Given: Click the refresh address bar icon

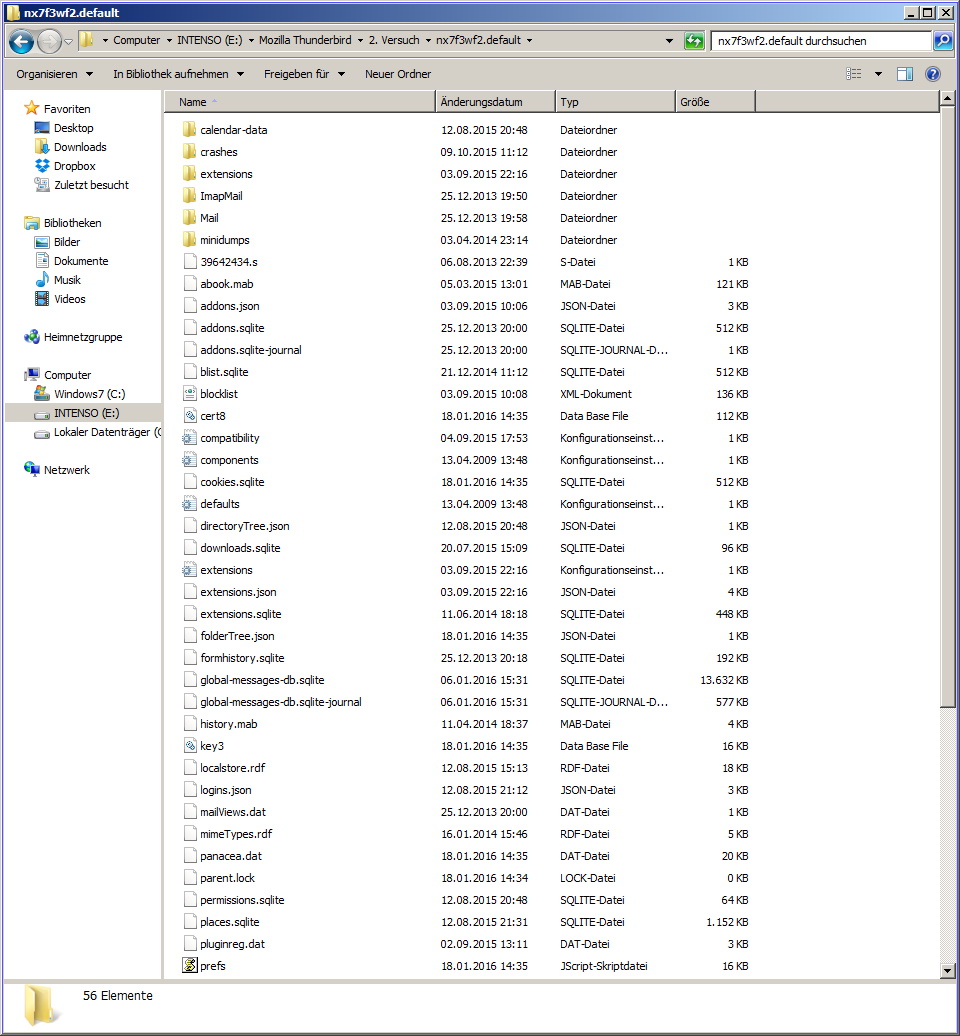Looking at the screenshot, I should click(694, 41).
